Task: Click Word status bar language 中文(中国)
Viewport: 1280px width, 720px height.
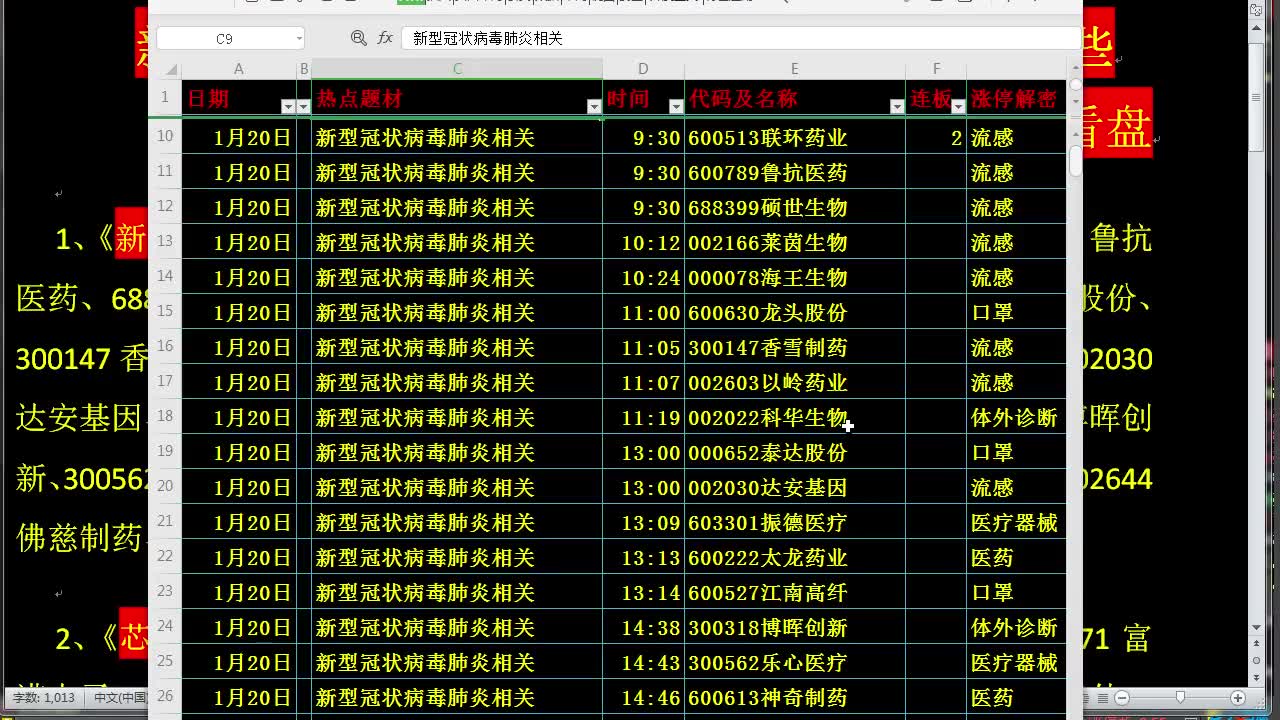Action: 120,698
